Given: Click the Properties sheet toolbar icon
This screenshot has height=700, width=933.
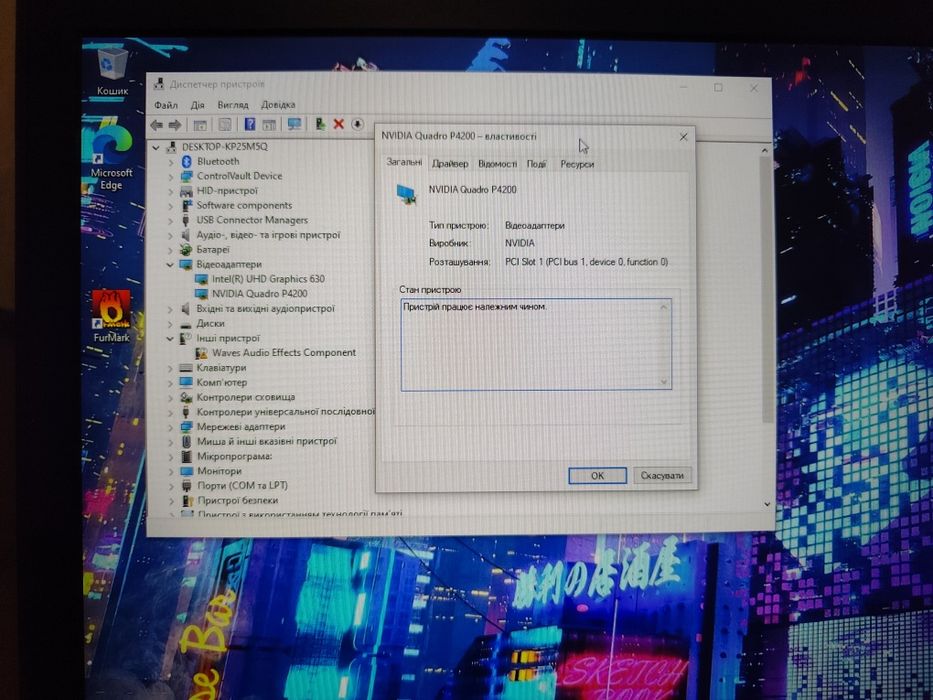Looking at the screenshot, I should click(225, 124).
